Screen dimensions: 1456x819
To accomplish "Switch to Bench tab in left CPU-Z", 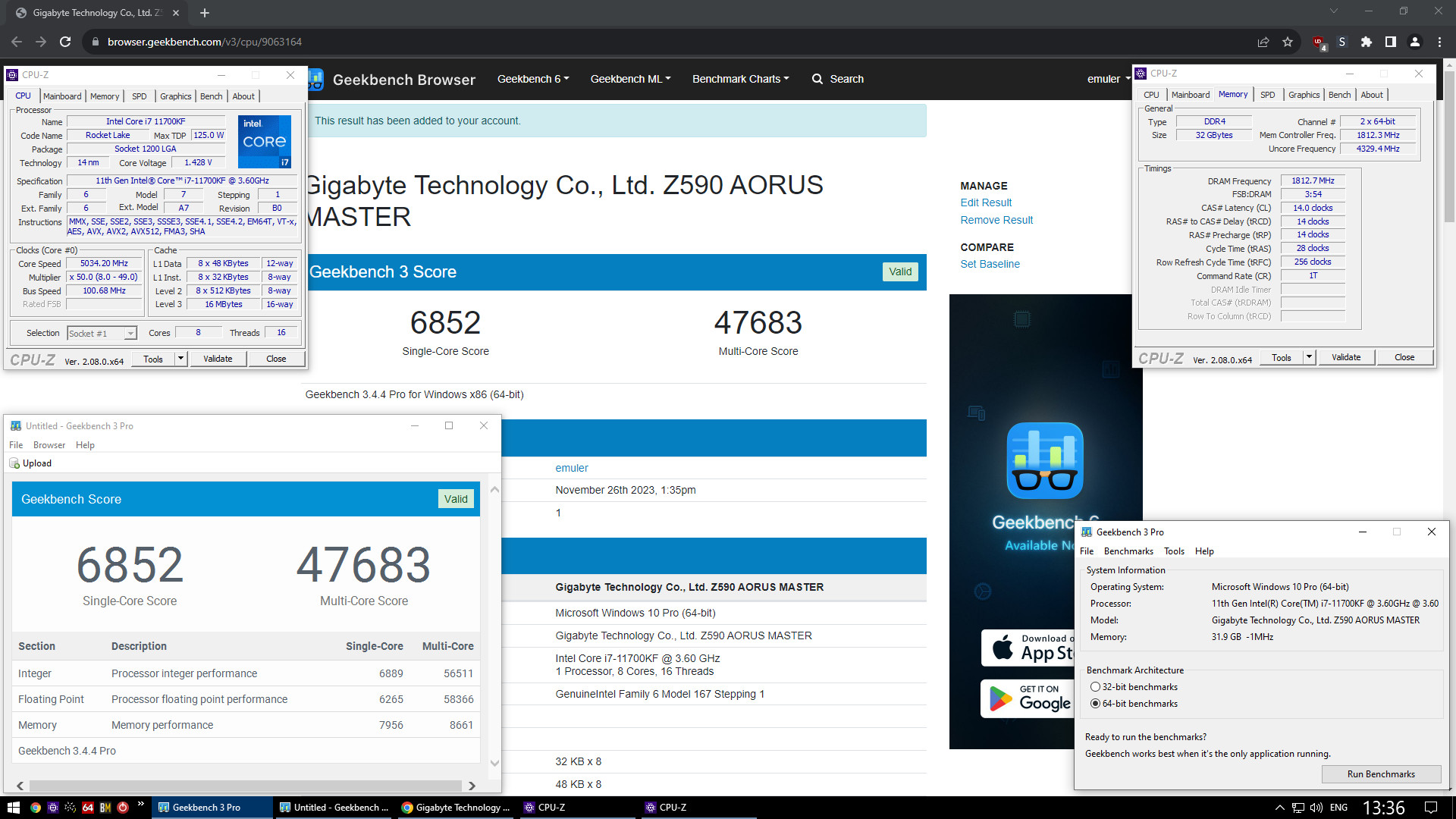I will tap(211, 96).
